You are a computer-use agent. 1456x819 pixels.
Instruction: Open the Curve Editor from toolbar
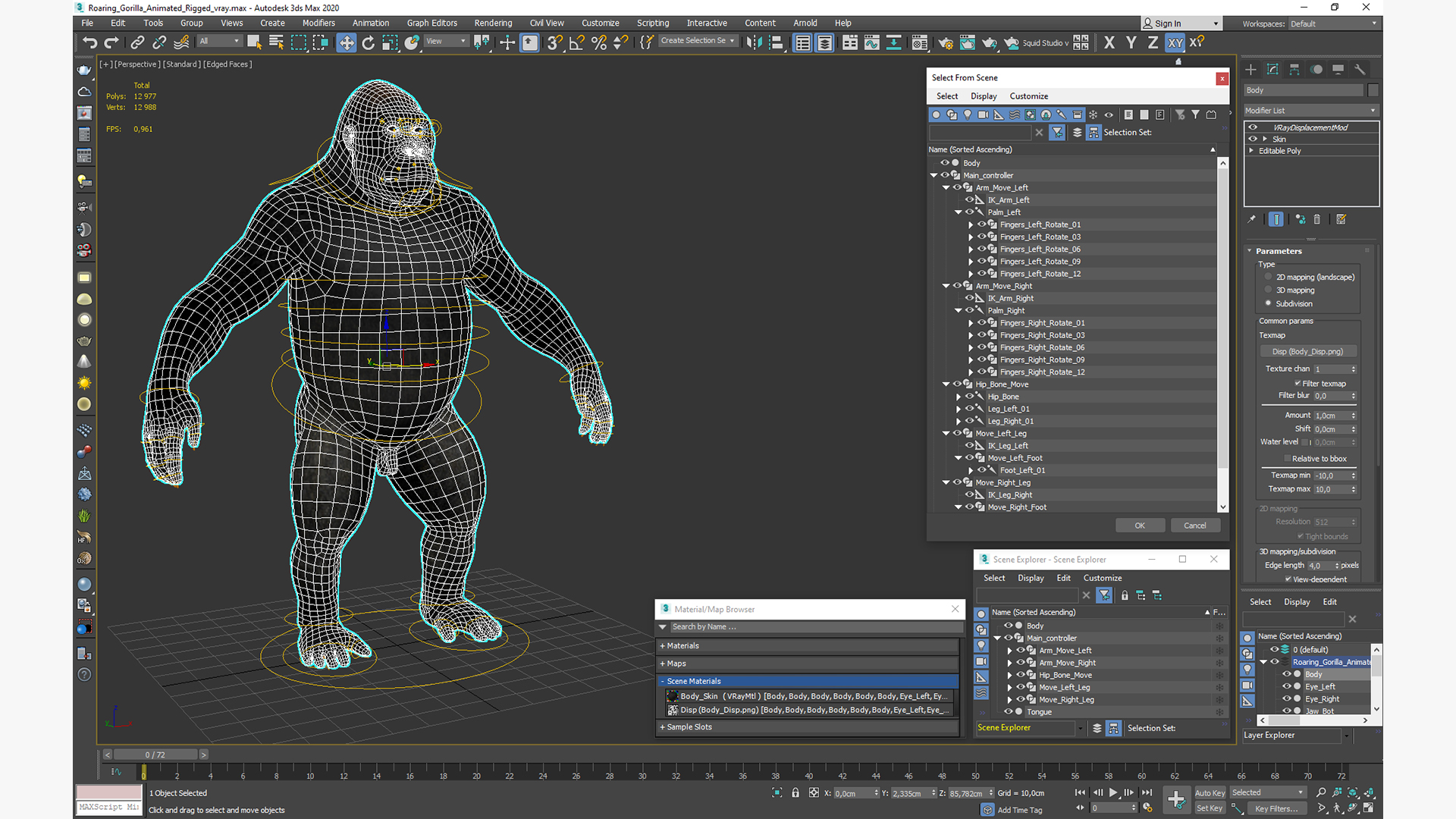coord(872,42)
